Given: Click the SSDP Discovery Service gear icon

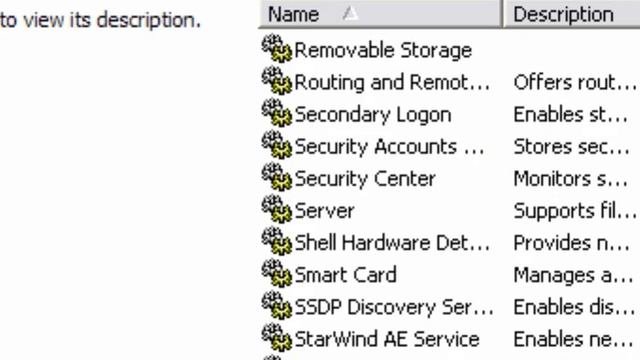Looking at the screenshot, I should [277, 305].
